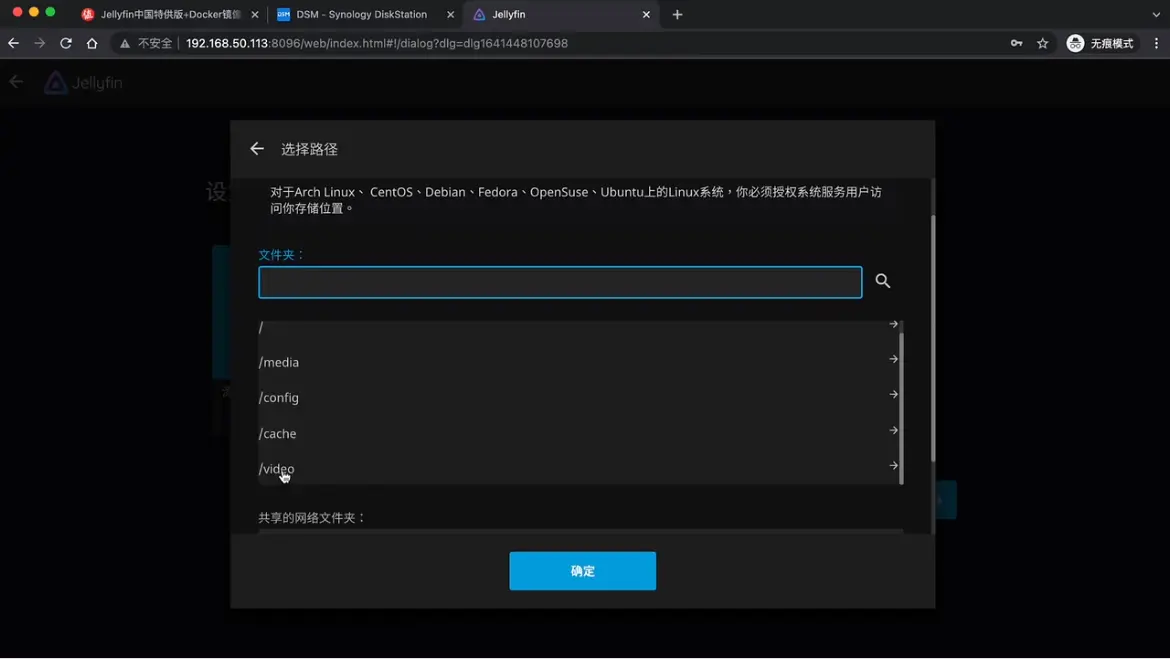Viewport: 1170px width, 659px height.
Task: Select the root / folder entry
Action: (x=262, y=328)
